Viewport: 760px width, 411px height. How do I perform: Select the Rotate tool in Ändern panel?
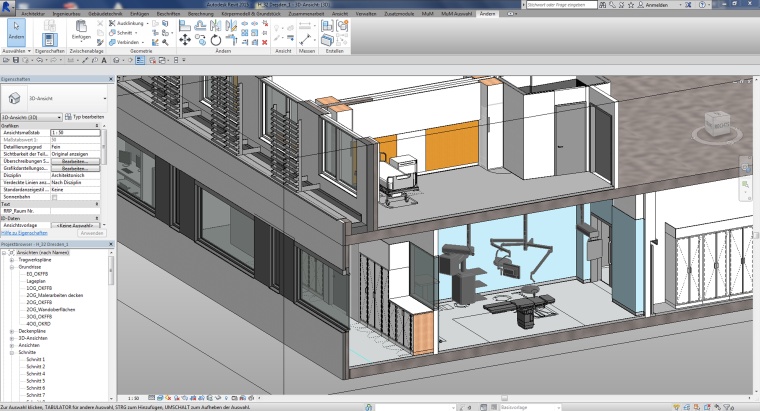pos(216,40)
